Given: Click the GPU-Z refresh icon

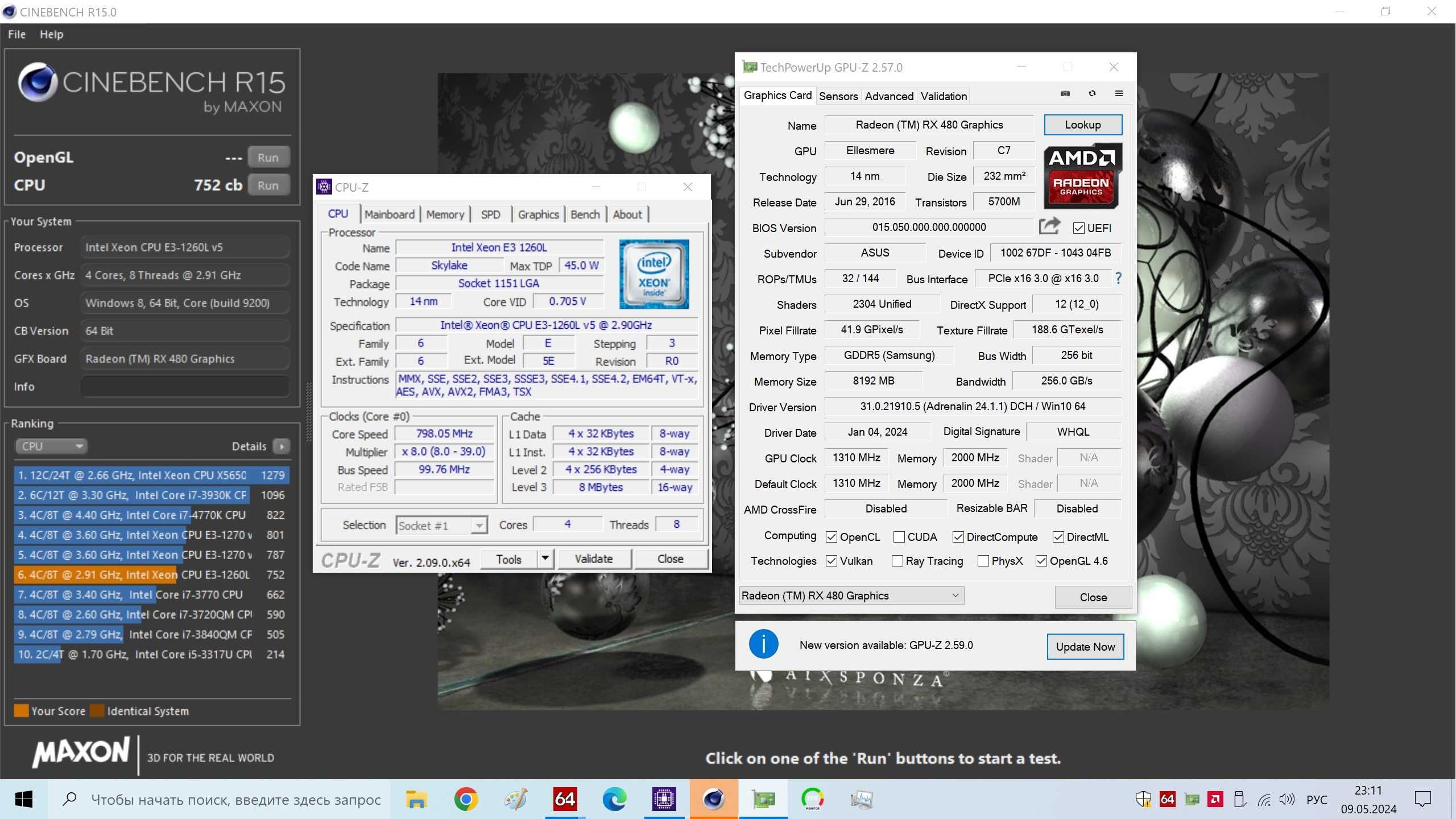Looking at the screenshot, I should [x=1092, y=94].
